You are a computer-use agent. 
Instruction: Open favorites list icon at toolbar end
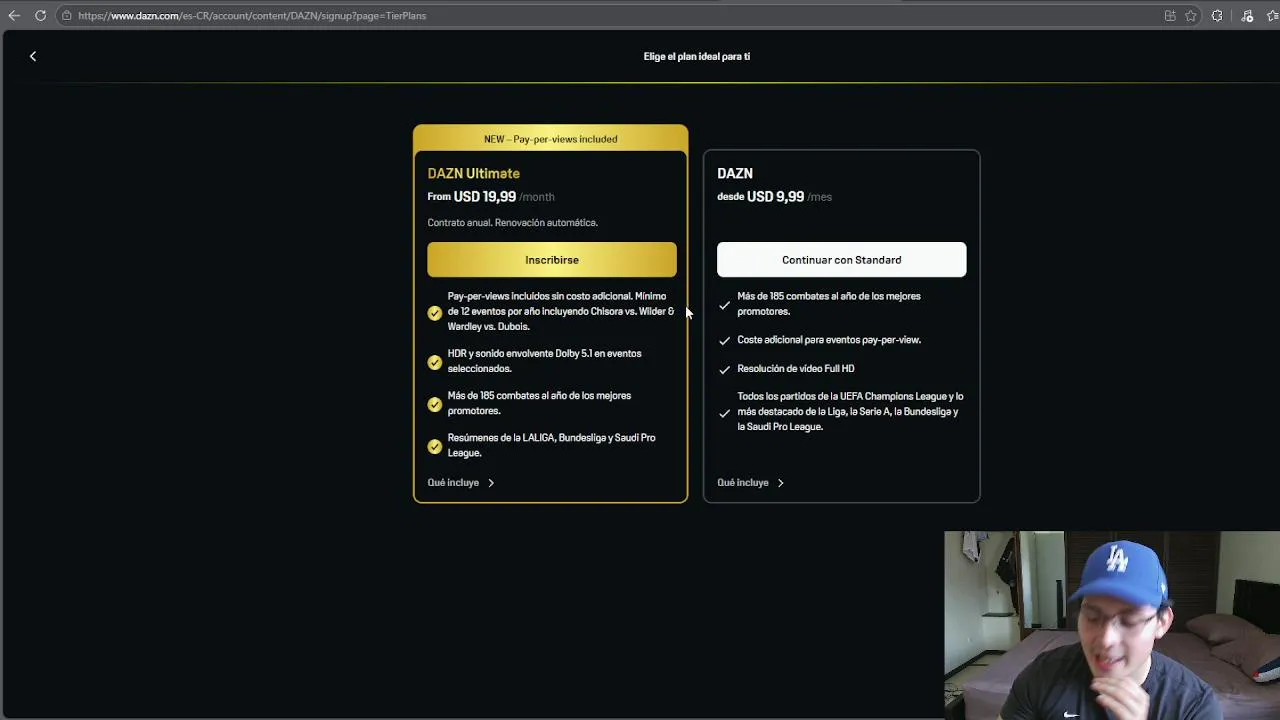click(1273, 16)
